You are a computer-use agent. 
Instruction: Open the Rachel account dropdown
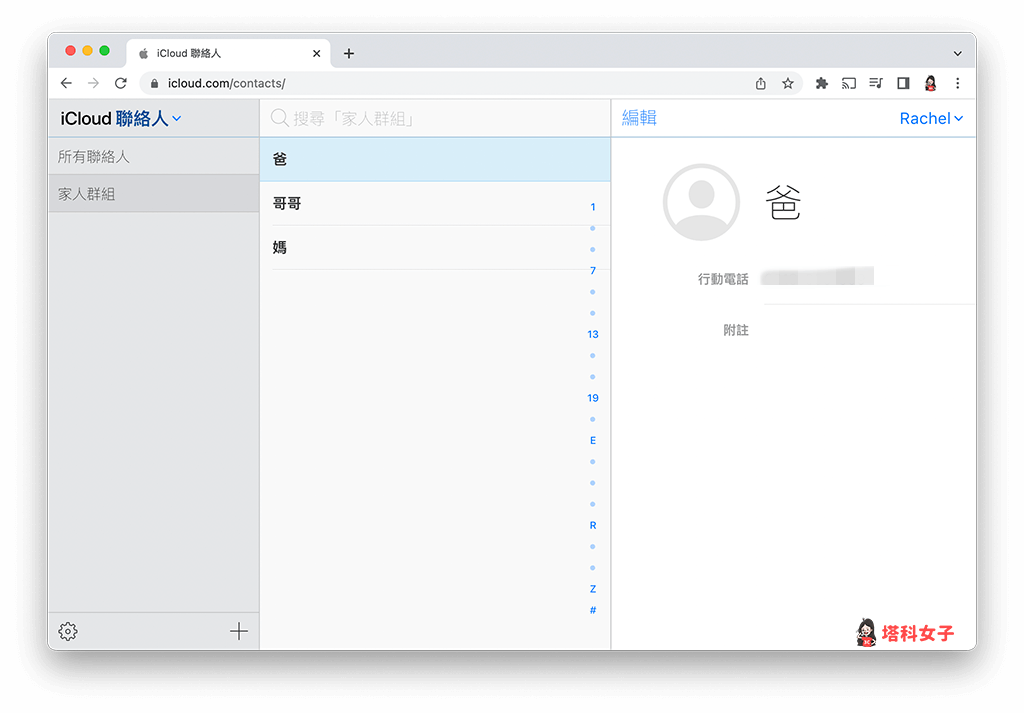click(931, 118)
